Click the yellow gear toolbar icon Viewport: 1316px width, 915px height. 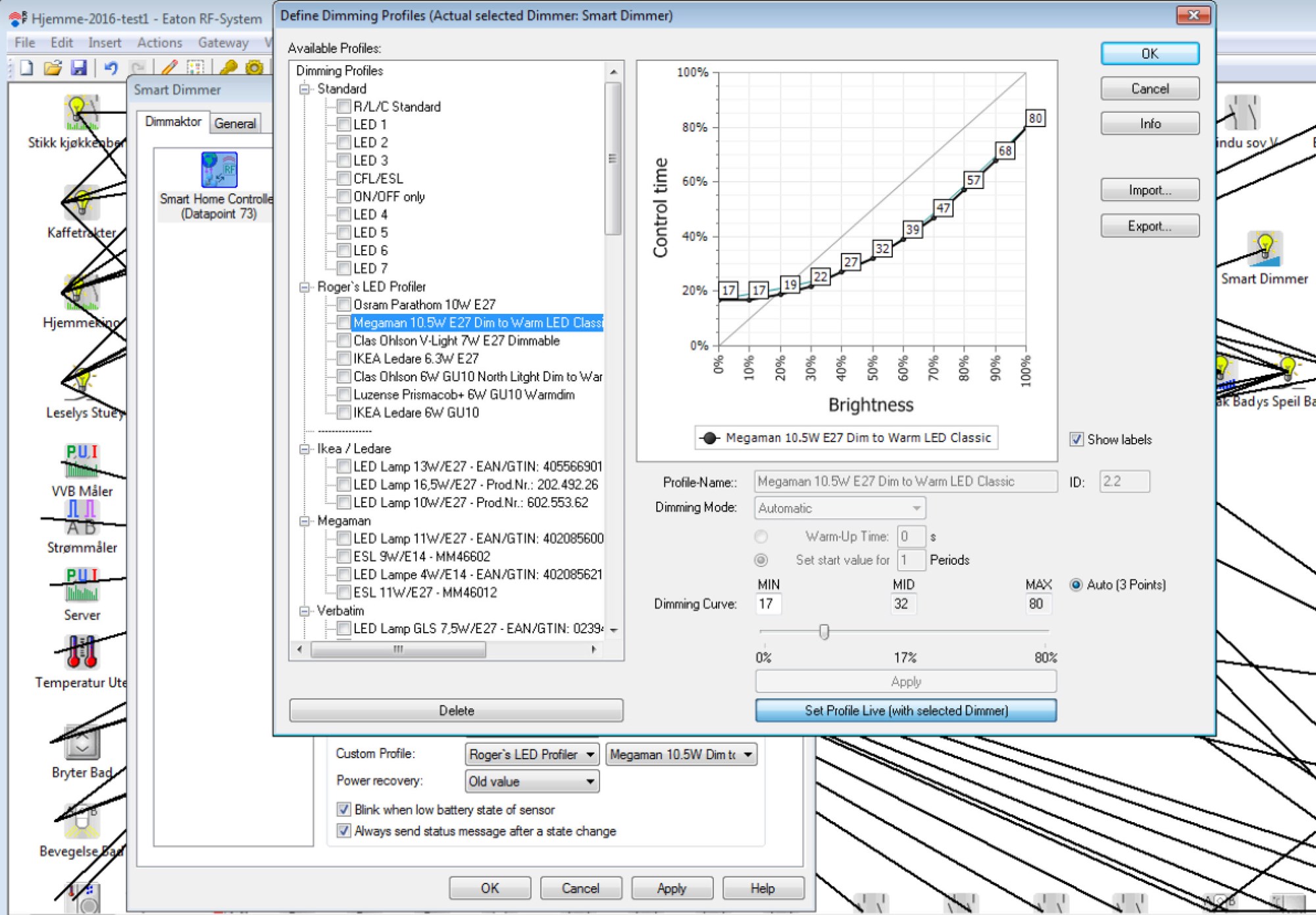(254, 67)
